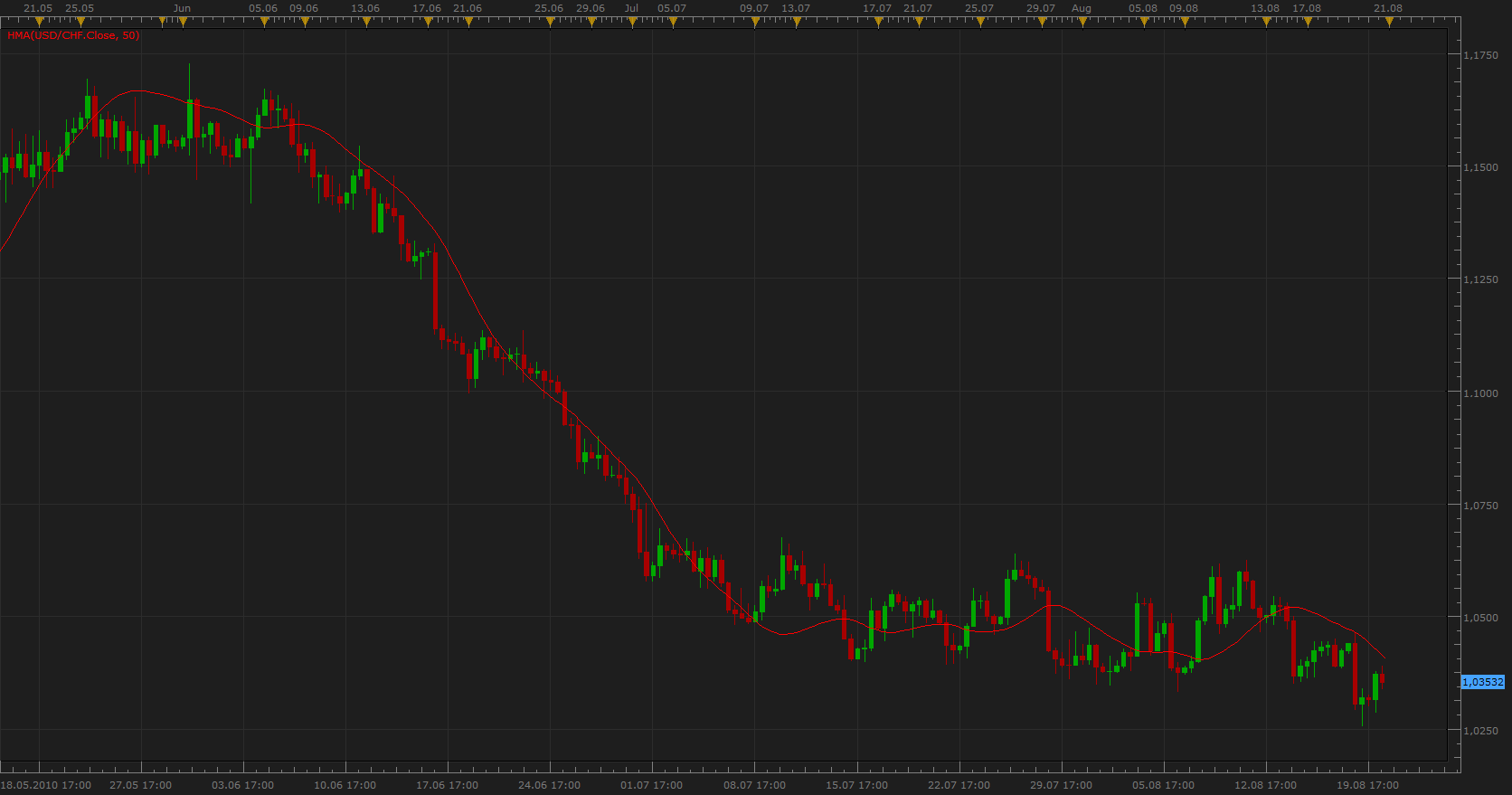The height and width of the screenshot is (795, 1512).
Task: Select the 17.06 17:00 time label
Action: (x=447, y=785)
